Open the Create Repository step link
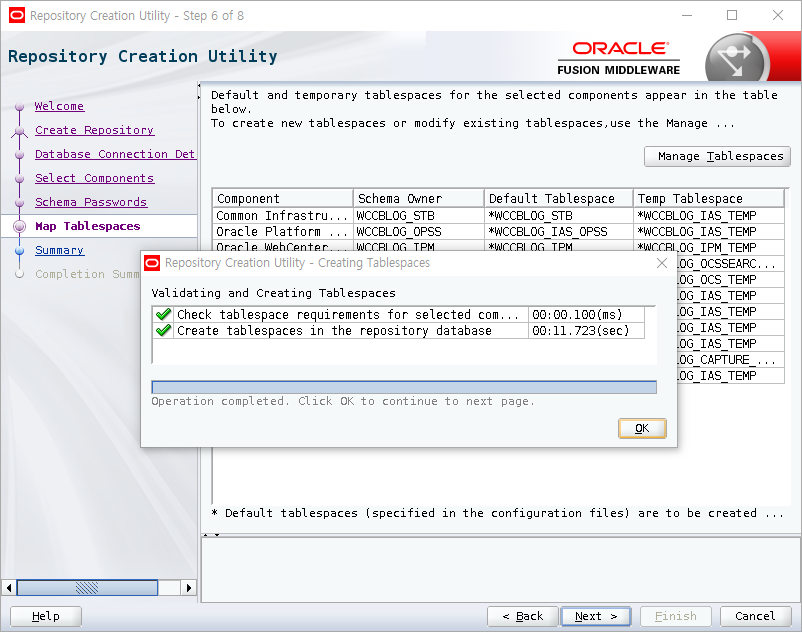 (94, 130)
